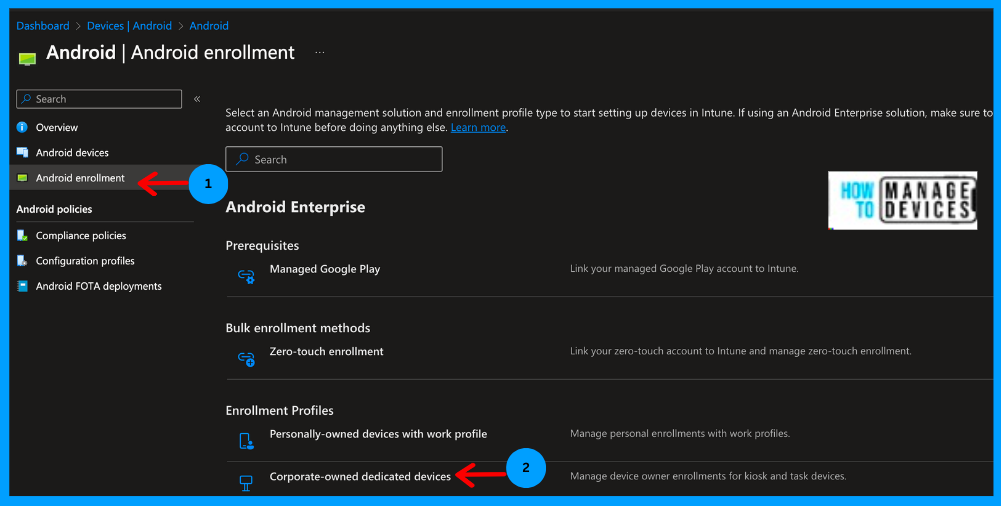Open Compliance policies
This screenshot has width=1001, height=506.
pos(81,235)
